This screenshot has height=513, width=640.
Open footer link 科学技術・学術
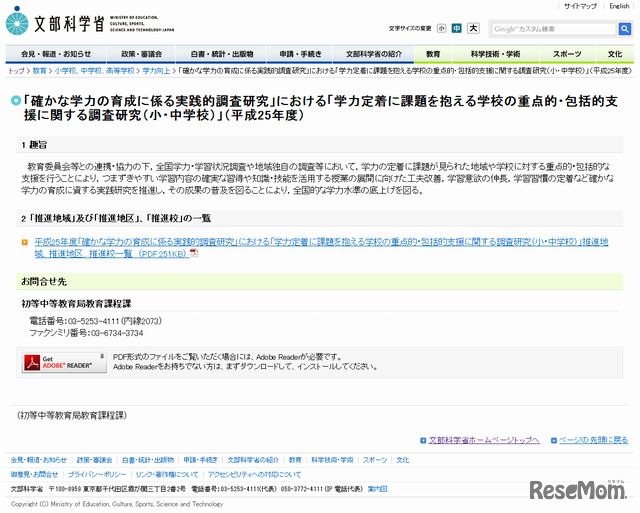tap(332, 460)
